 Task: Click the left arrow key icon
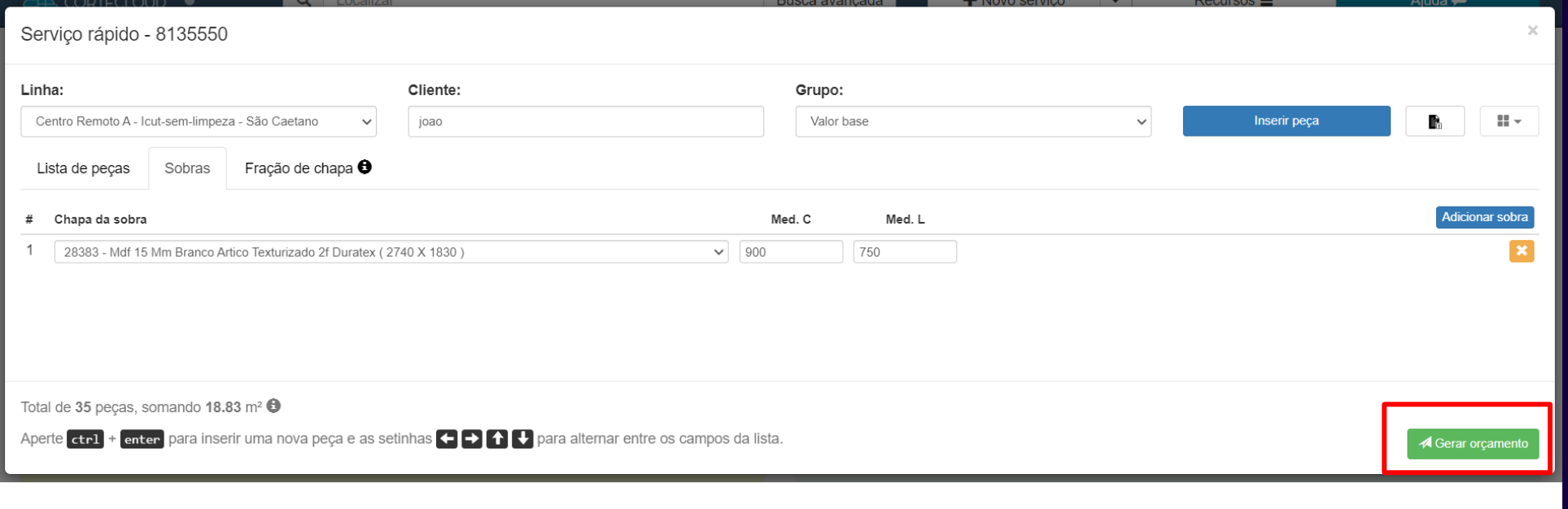click(x=447, y=439)
